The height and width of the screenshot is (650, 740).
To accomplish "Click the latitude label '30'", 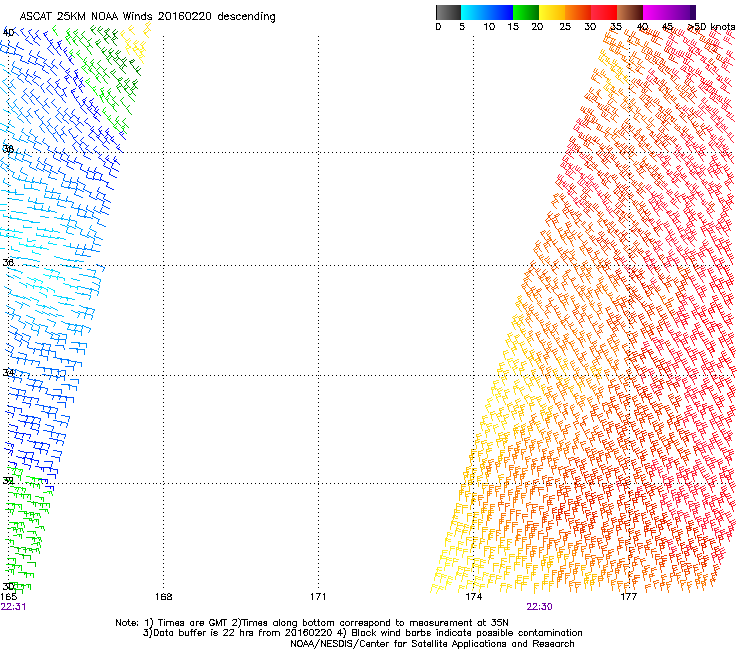I will (x=8, y=586).
